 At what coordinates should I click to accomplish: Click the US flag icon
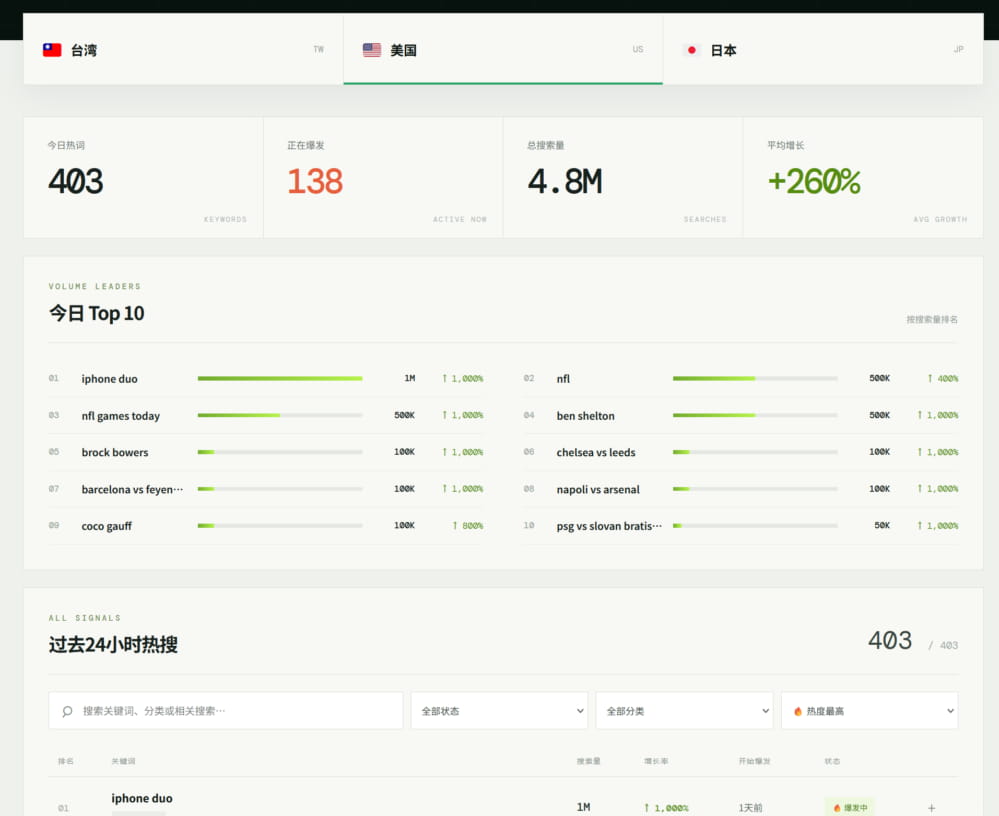tap(371, 50)
